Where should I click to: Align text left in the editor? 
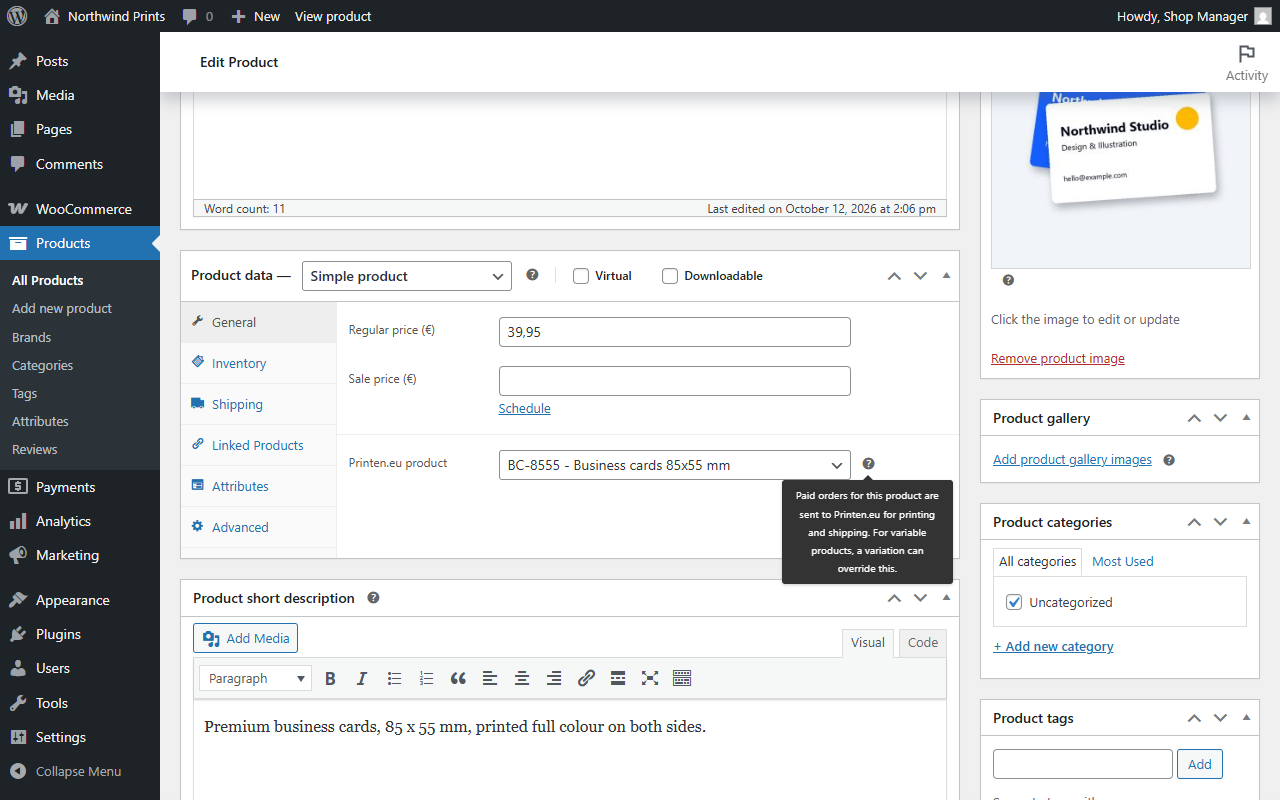pos(490,678)
